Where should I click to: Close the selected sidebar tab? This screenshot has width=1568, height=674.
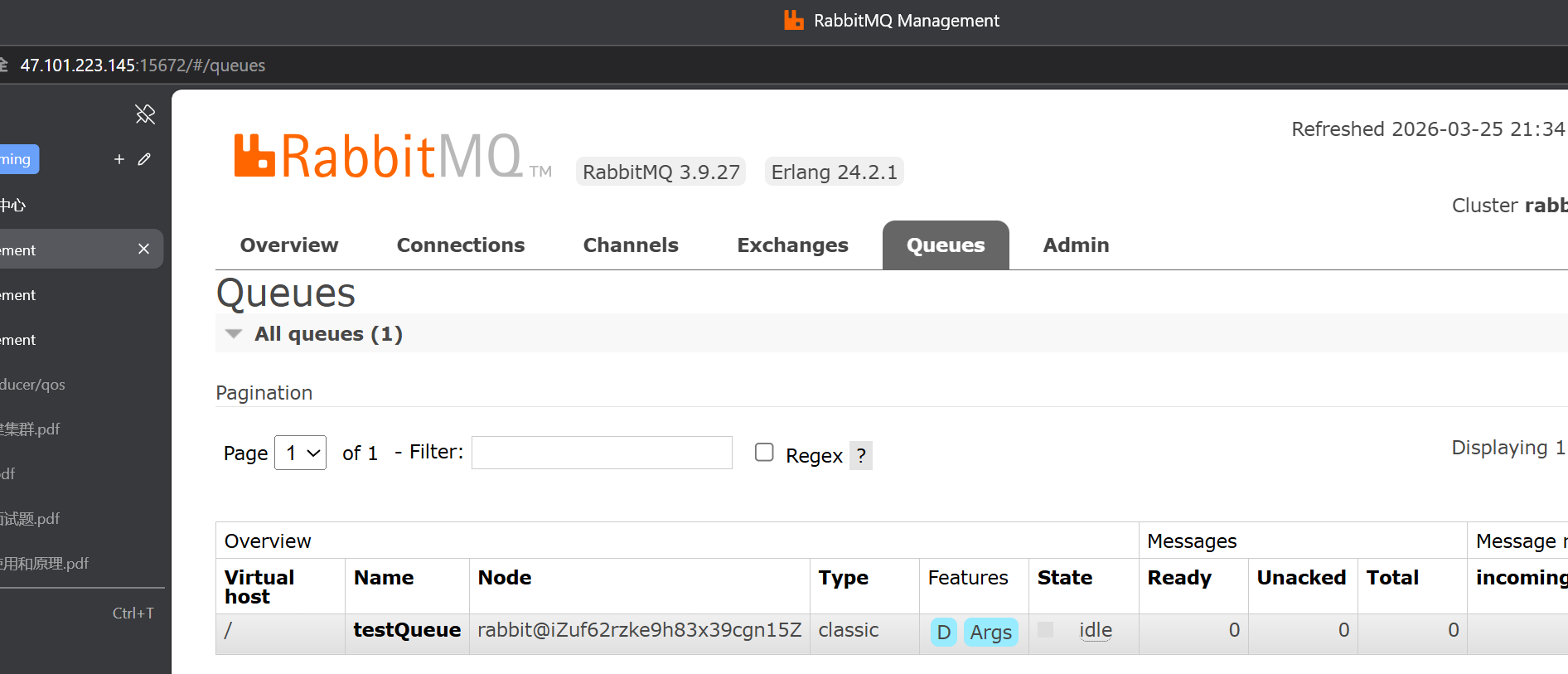(143, 249)
